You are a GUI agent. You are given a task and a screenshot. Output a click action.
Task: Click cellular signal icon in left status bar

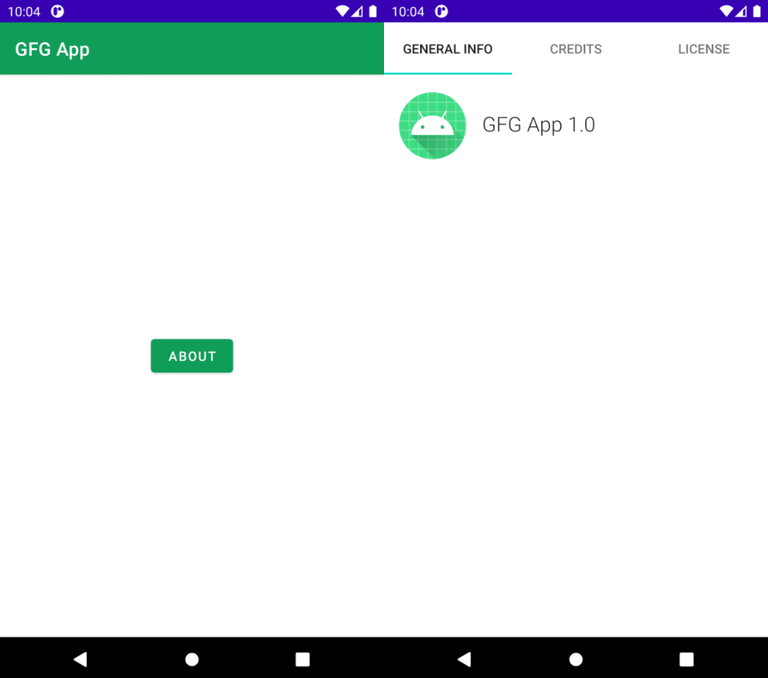point(357,11)
